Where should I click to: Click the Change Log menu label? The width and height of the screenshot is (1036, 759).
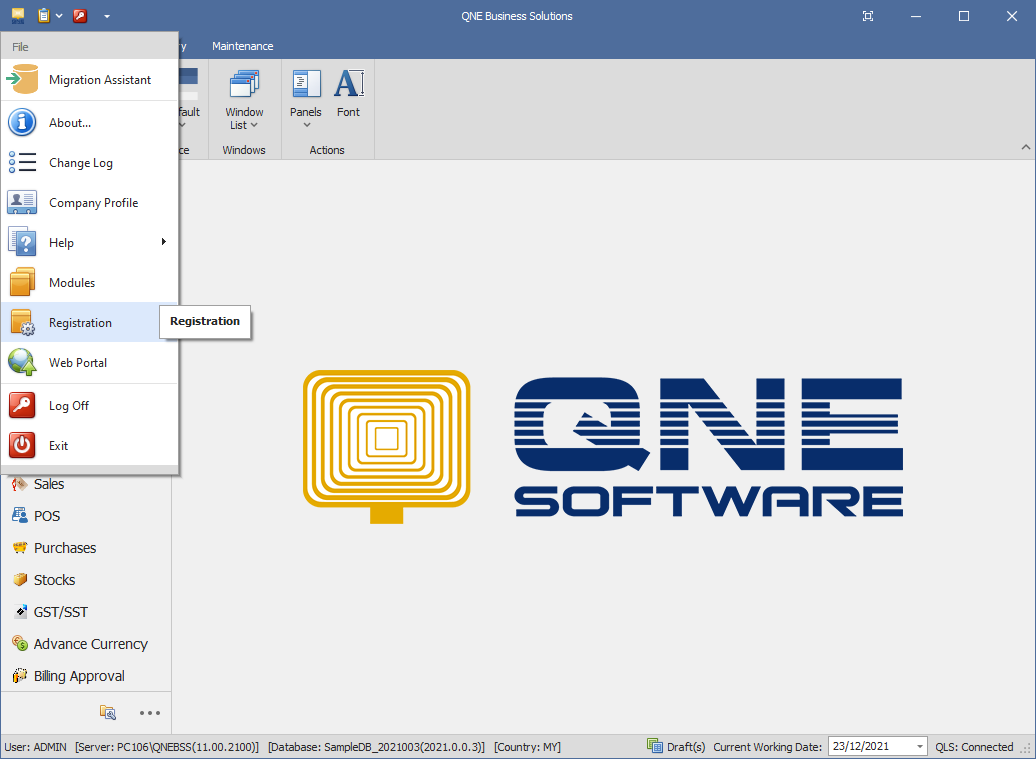tap(81, 163)
